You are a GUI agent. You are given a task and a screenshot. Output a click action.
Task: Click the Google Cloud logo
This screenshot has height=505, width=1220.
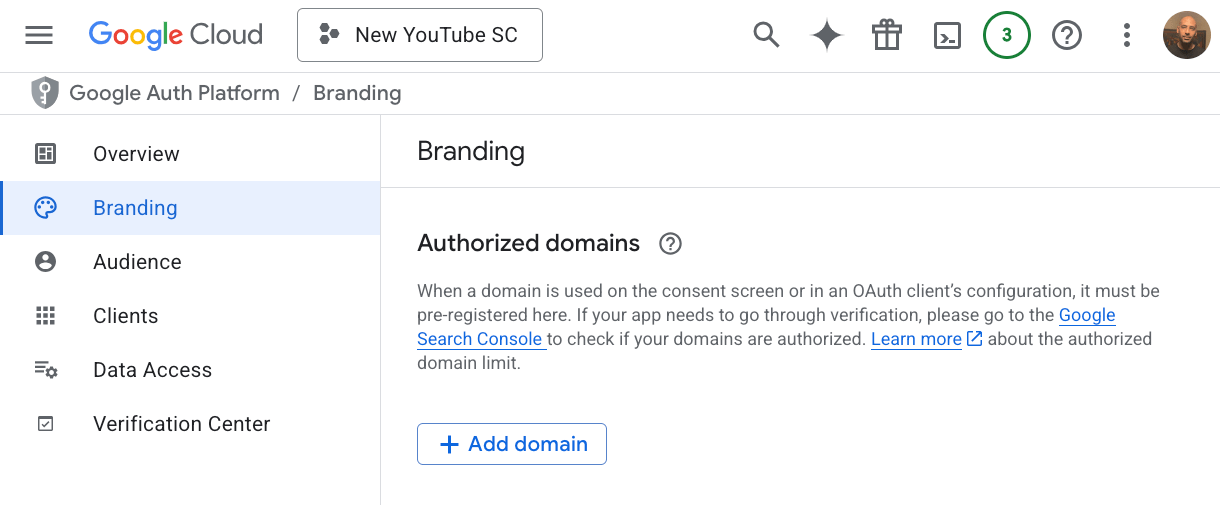click(x=176, y=35)
